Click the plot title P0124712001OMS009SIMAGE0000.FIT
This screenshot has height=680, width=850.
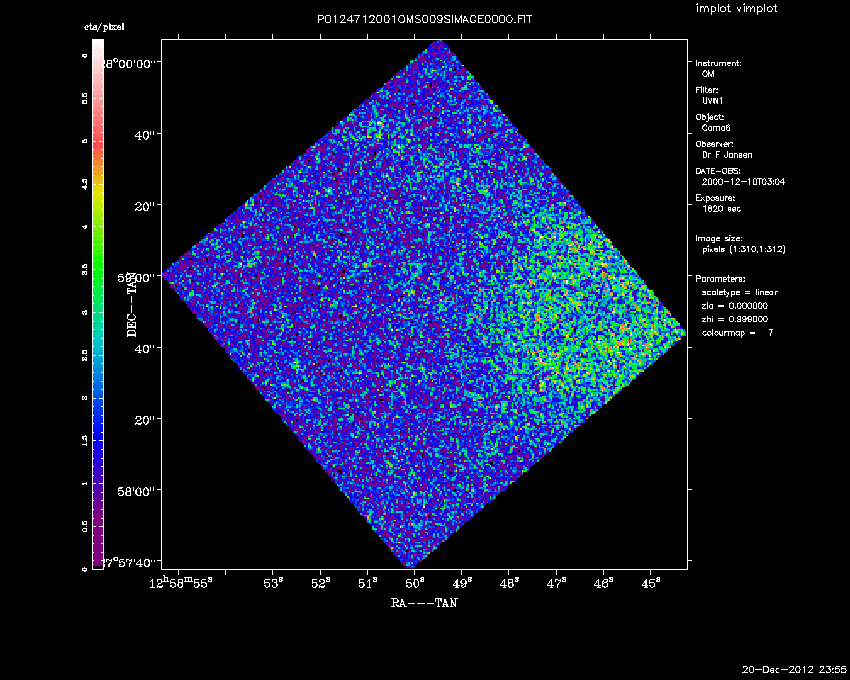[424, 20]
